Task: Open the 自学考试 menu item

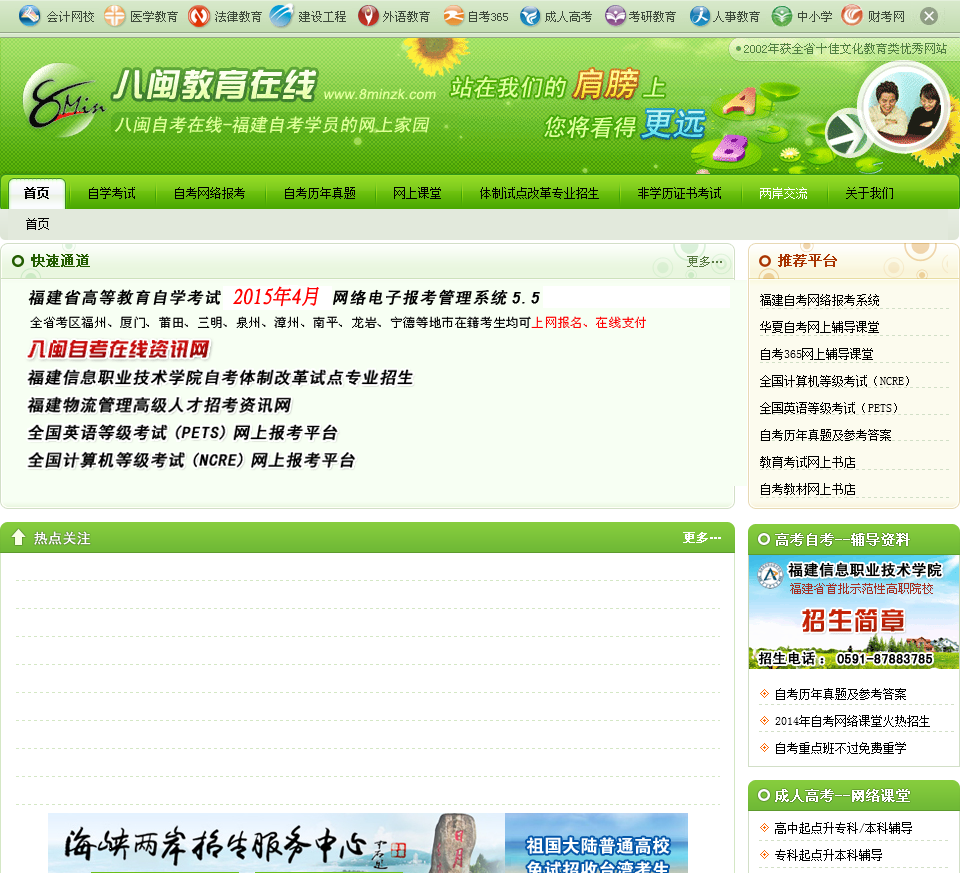Action: point(111,193)
